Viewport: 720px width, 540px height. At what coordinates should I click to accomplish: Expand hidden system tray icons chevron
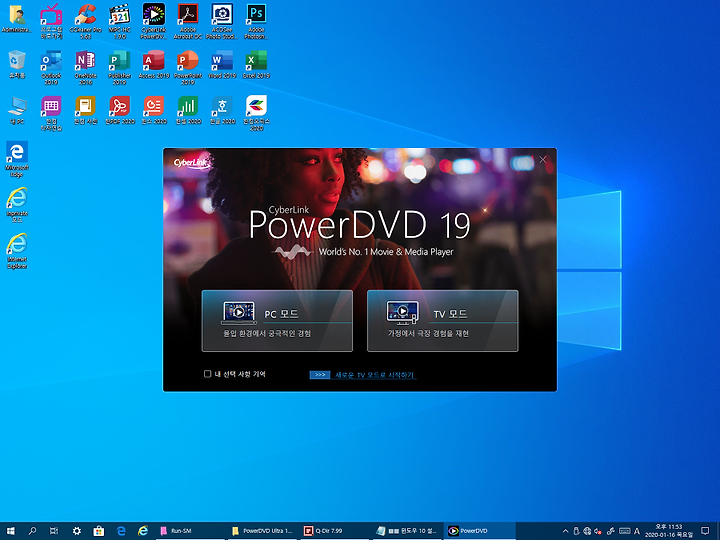coord(565,531)
